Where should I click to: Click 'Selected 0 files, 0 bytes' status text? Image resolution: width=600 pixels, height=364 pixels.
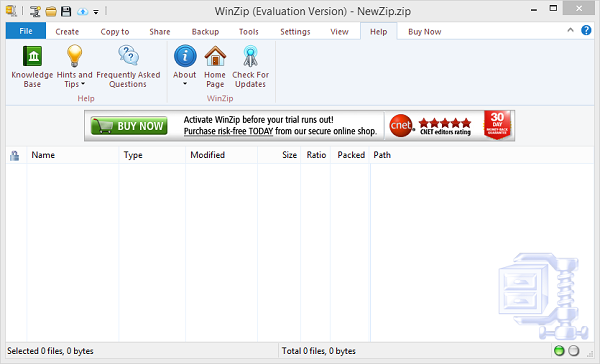(50, 351)
